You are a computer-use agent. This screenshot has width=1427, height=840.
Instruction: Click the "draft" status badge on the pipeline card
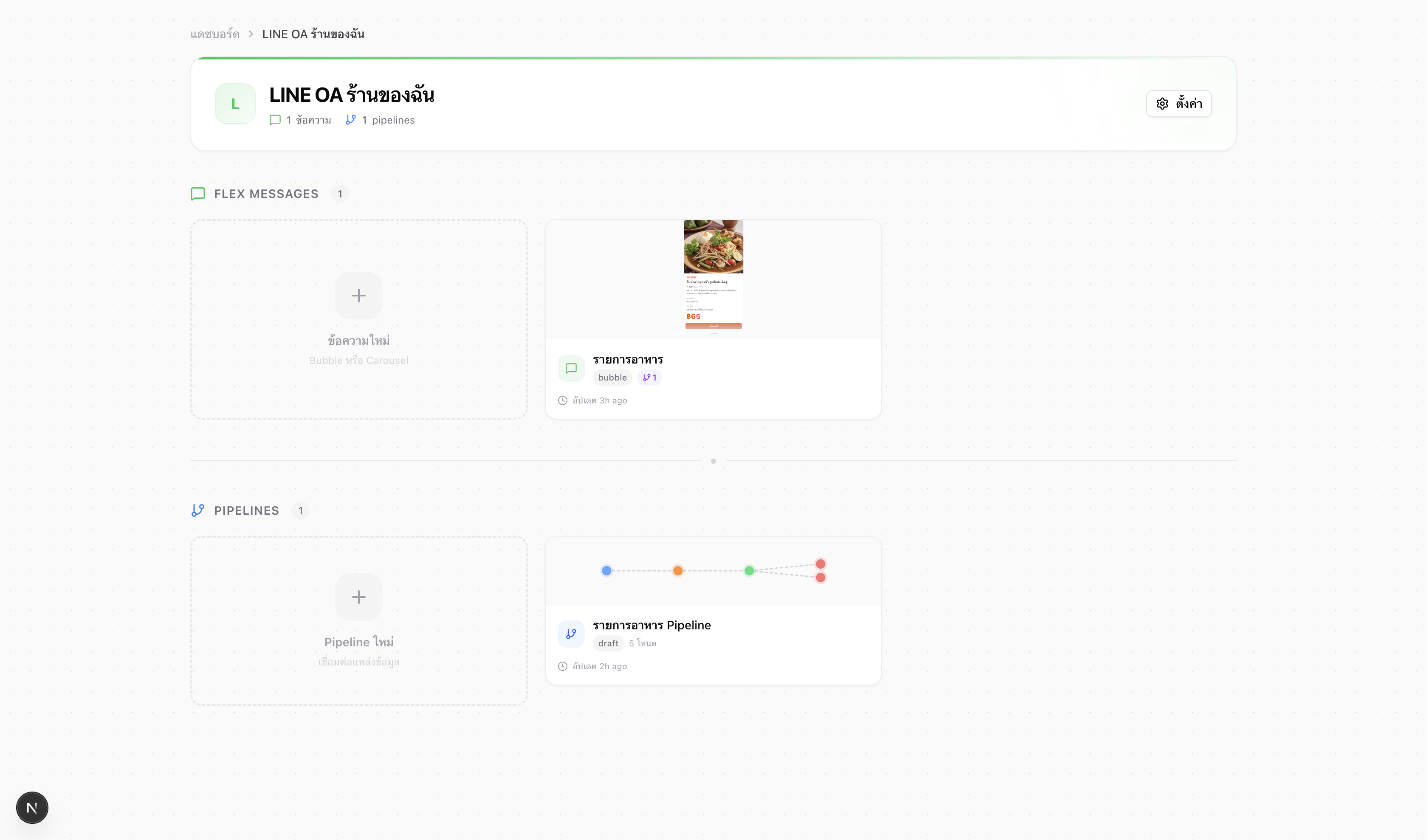point(608,643)
